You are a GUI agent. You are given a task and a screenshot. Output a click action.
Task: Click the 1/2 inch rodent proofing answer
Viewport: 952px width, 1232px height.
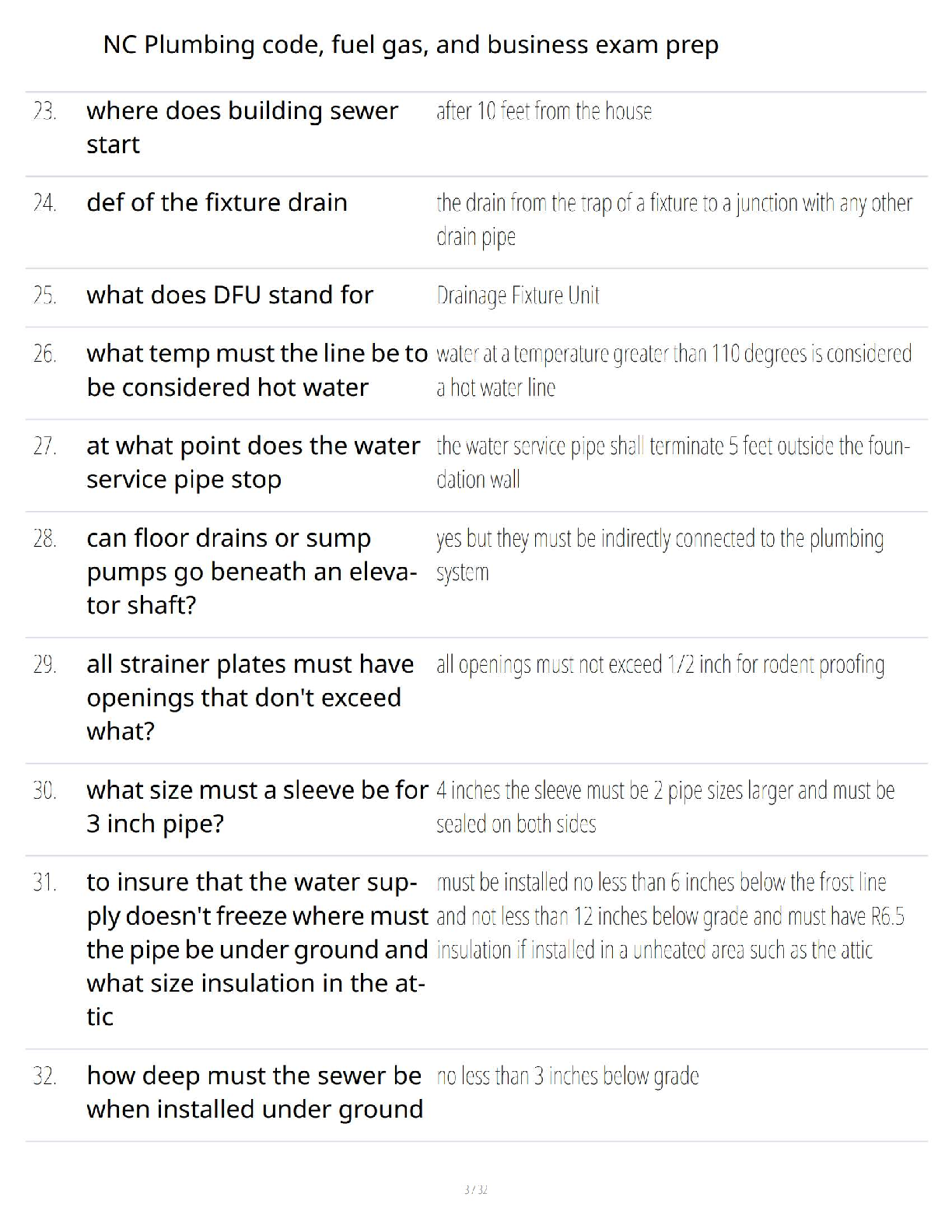pos(660,665)
